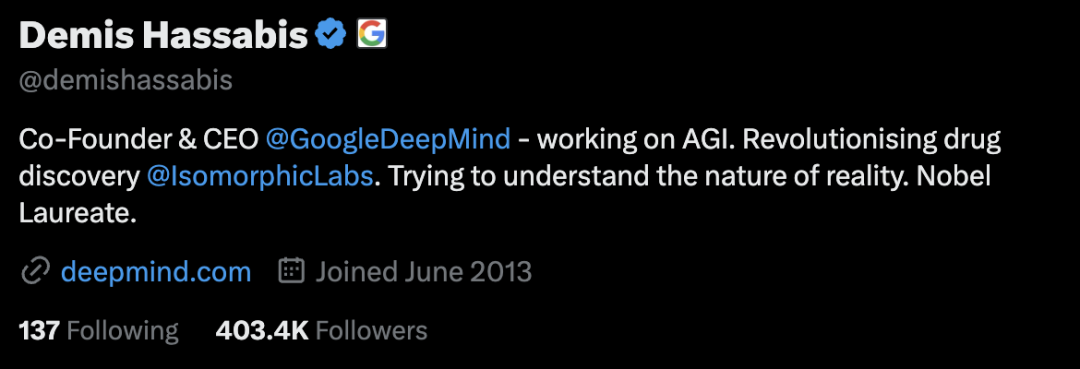This screenshot has width=1080, height=369.
Task: Click the word 'discovery' in the bio
Action: [79, 177]
